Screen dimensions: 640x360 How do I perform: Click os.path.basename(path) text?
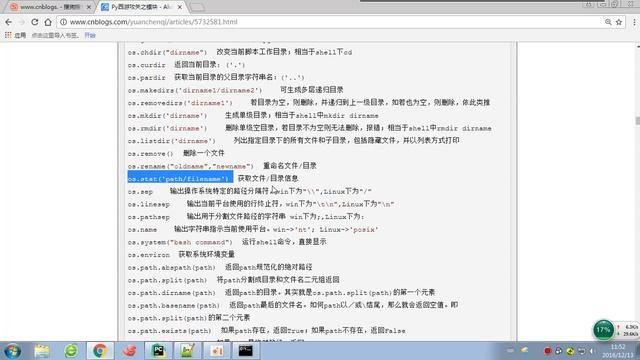173,305
